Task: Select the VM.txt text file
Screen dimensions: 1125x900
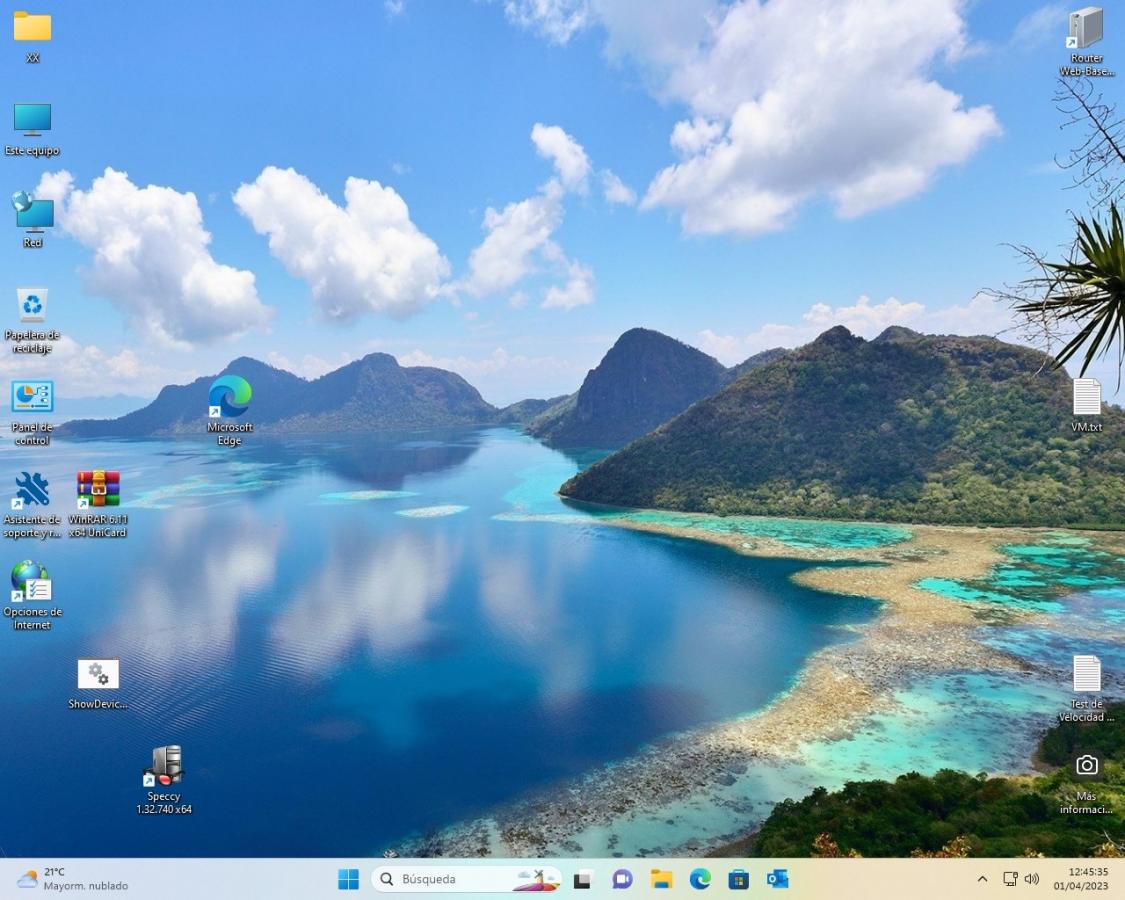Action: (x=1087, y=398)
